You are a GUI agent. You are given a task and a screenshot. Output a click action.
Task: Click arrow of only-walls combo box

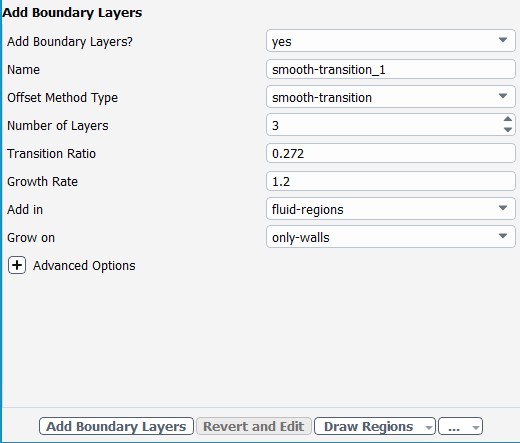point(503,236)
